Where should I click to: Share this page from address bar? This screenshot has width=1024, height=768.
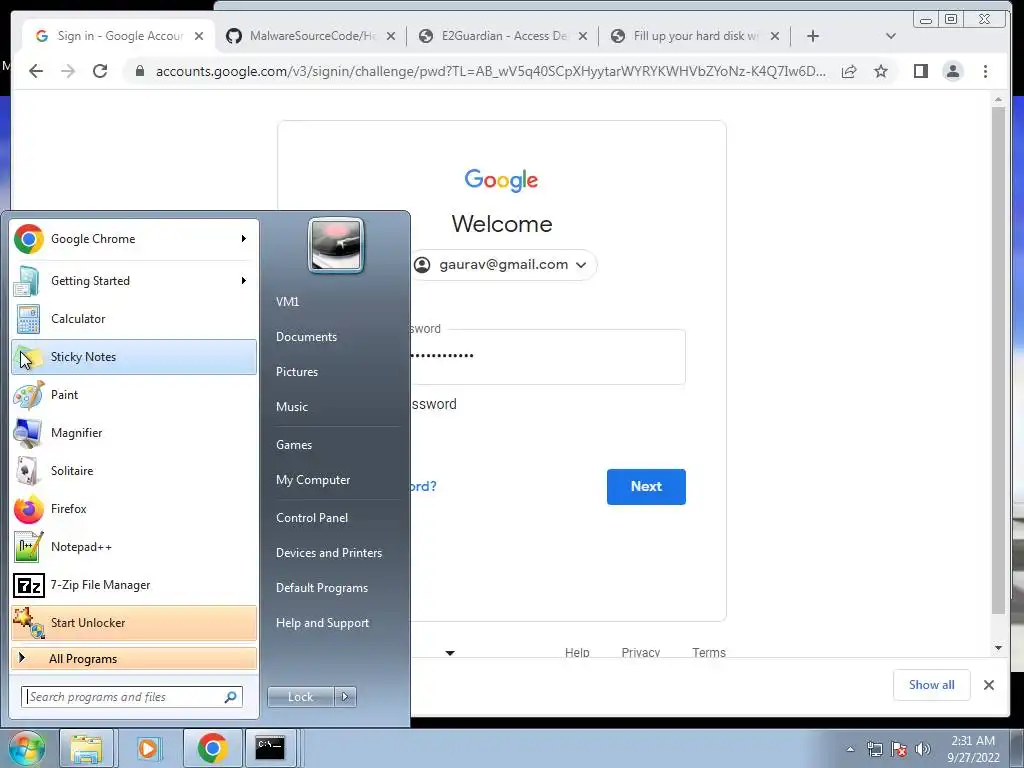pyautogui.click(x=849, y=71)
